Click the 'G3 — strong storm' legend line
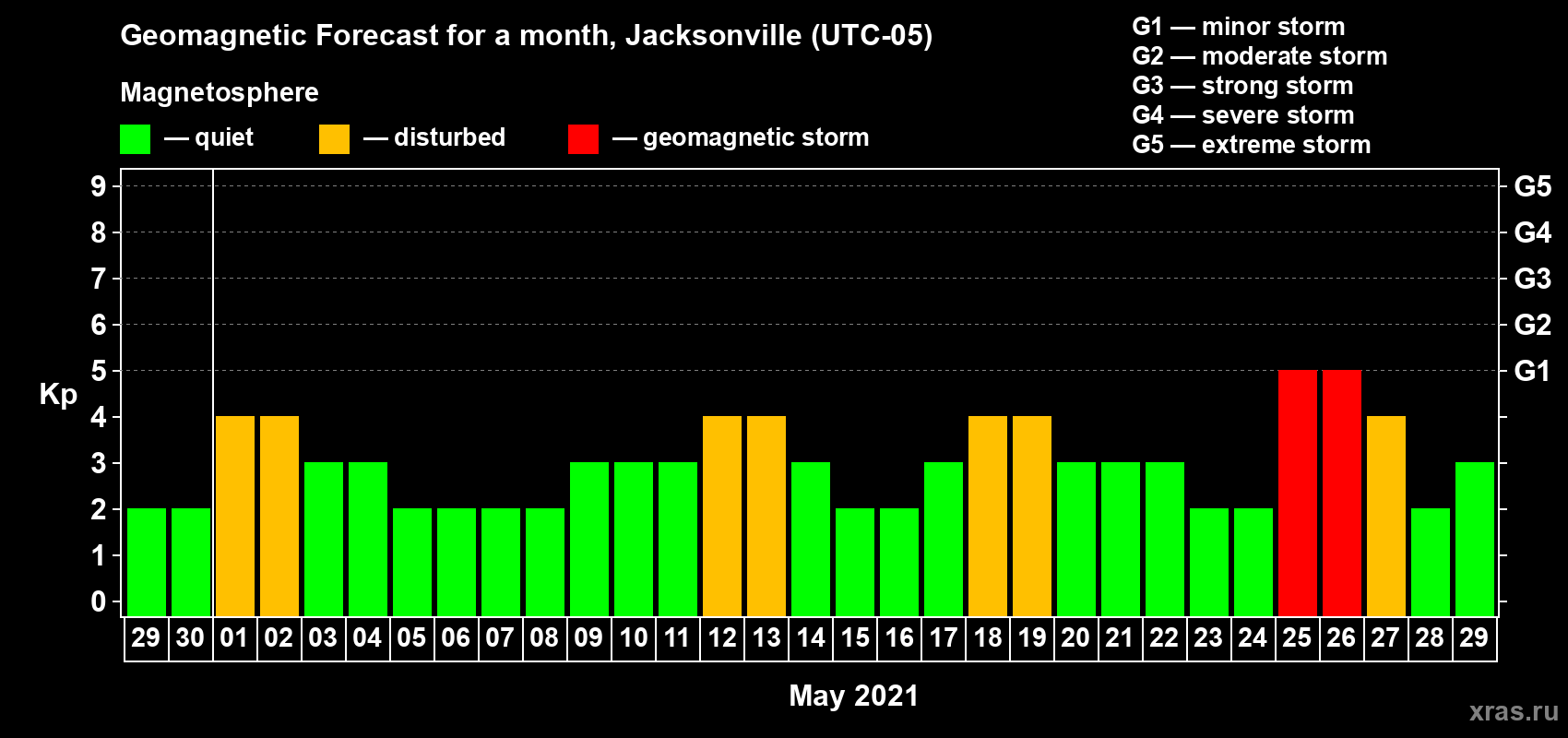The height and width of the screenshot is (738, 1568). (1242, 86)
